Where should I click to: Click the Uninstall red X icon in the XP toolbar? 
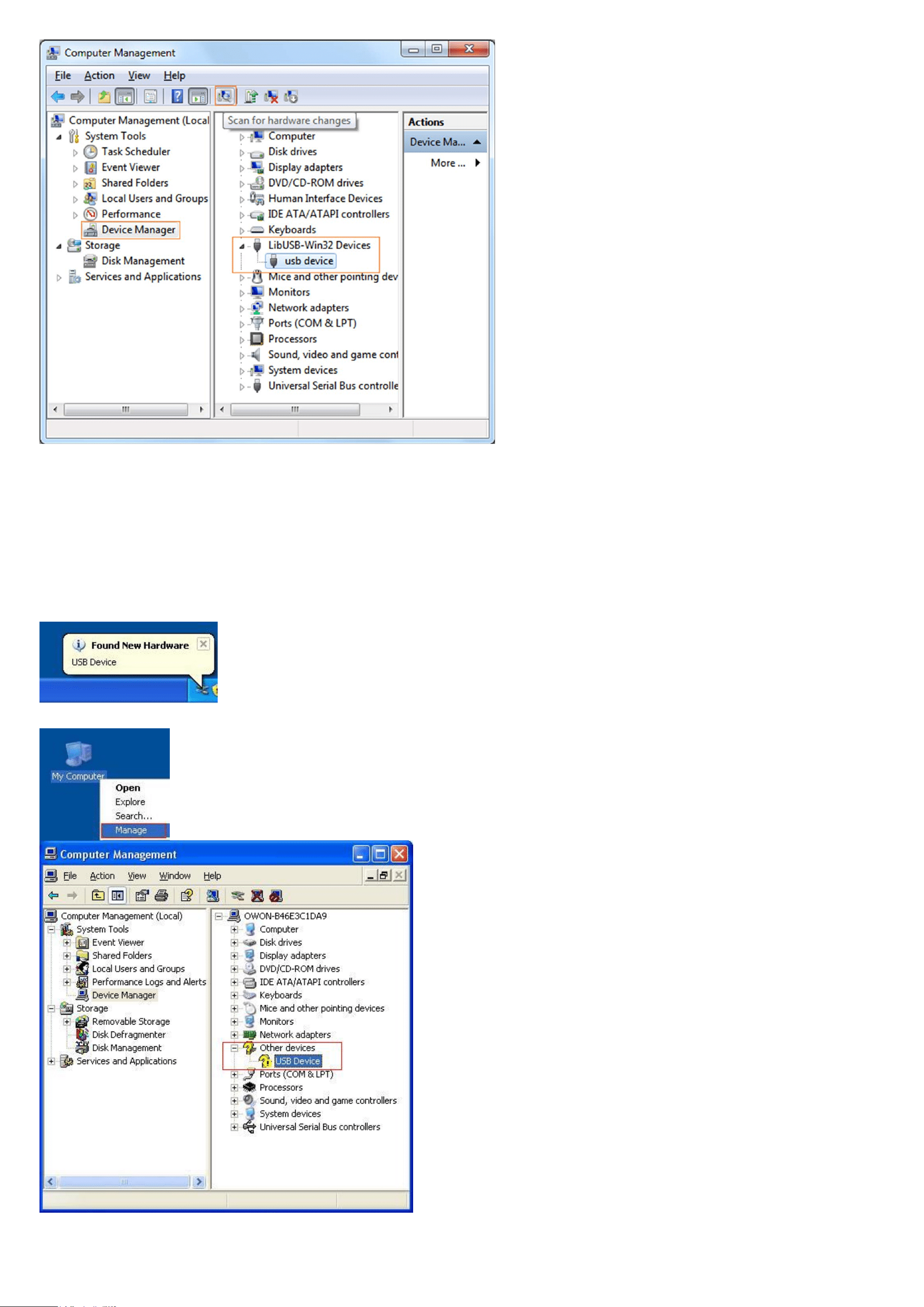pos(257,895)
